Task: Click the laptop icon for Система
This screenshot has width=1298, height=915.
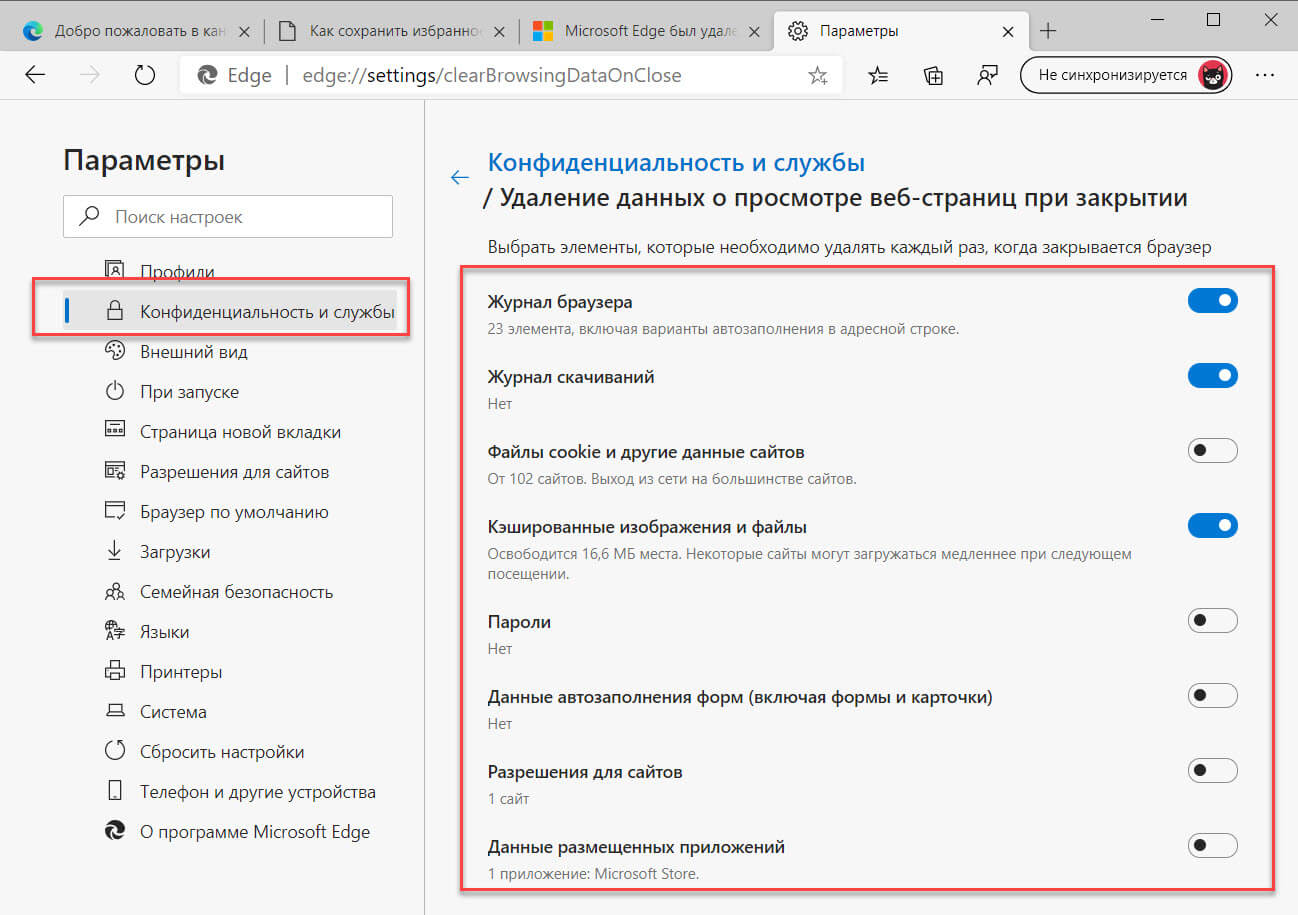Action: pos(115,711)
